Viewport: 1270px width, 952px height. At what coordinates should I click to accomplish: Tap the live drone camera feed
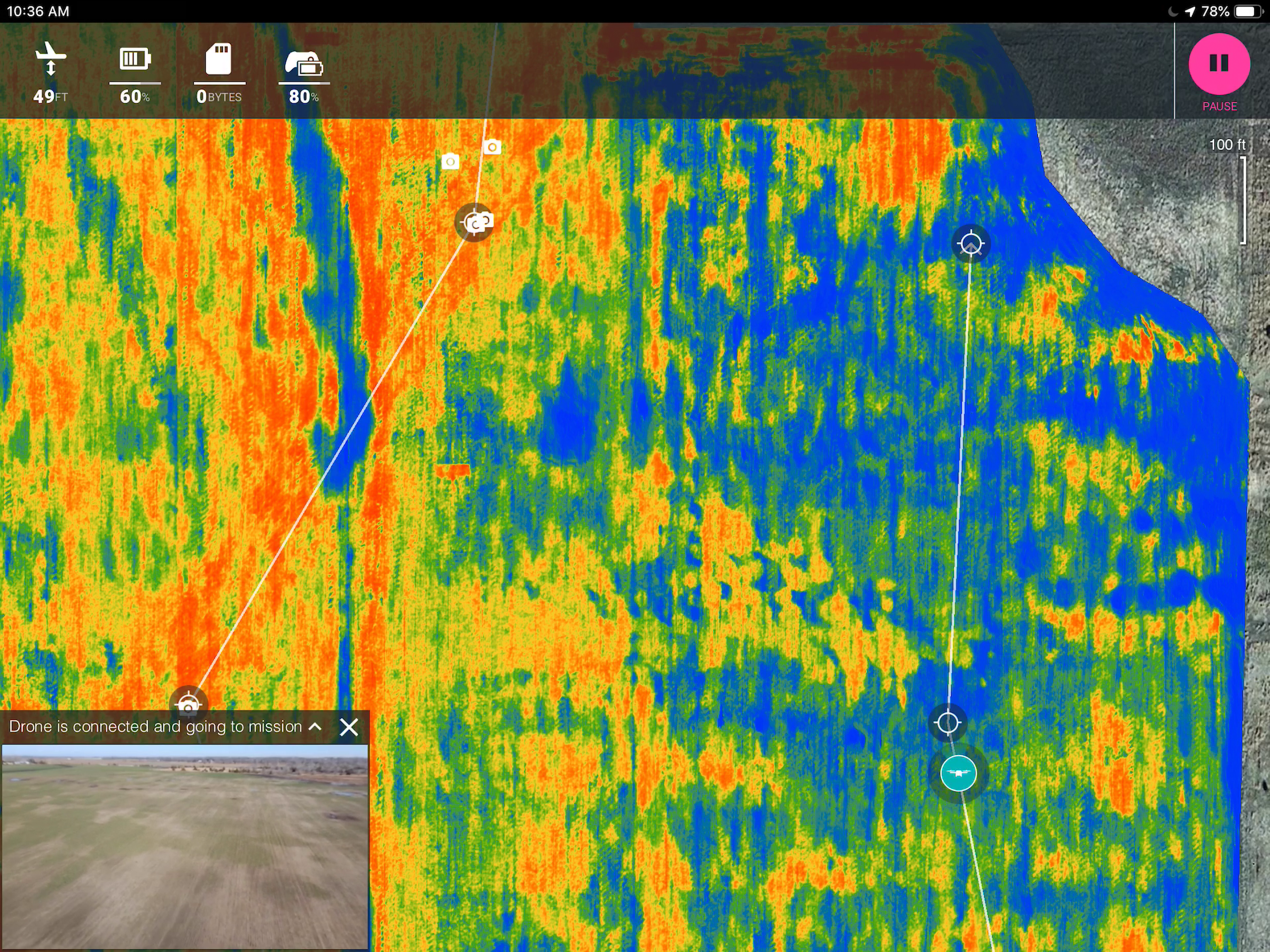coord(185,846)
